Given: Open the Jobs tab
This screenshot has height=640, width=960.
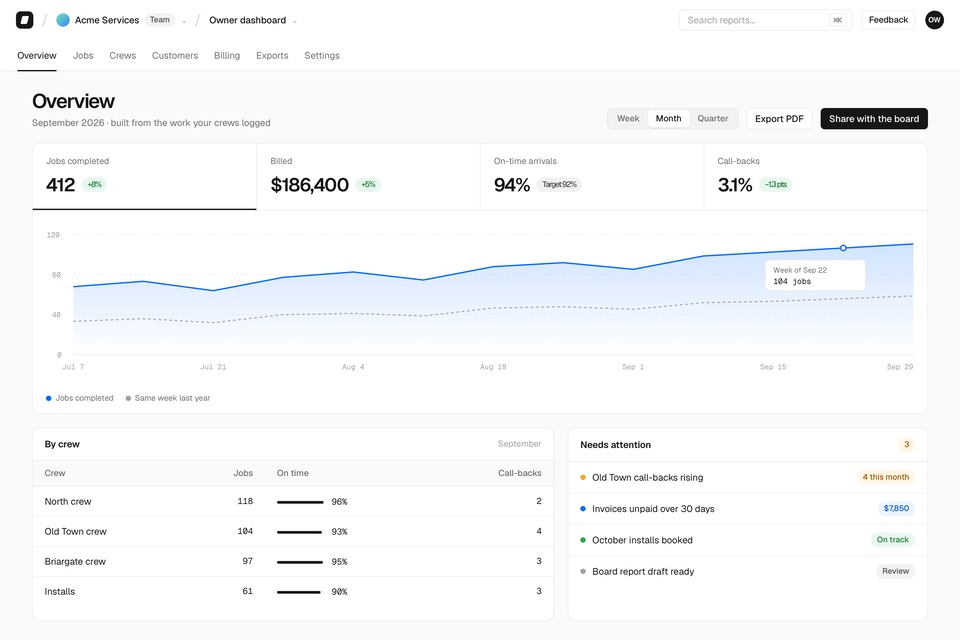Looking at the screenshot, I should pyautogui.click(x=83, y=56).
